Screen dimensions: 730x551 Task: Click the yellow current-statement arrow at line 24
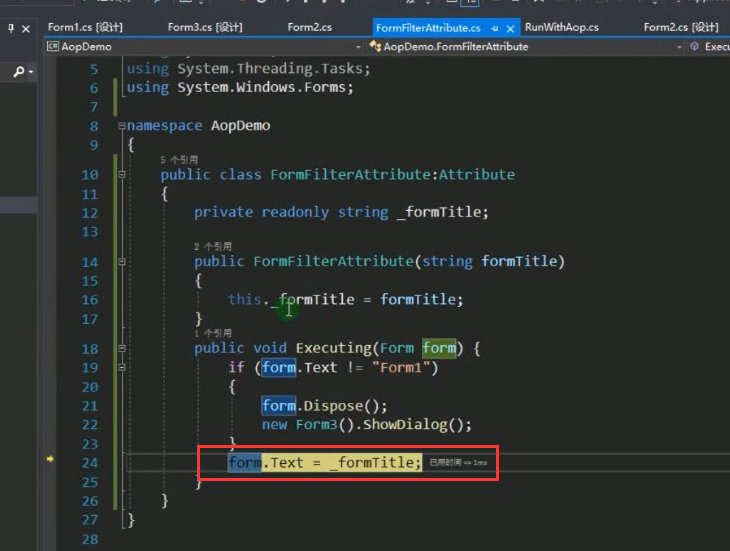(50, 459)
